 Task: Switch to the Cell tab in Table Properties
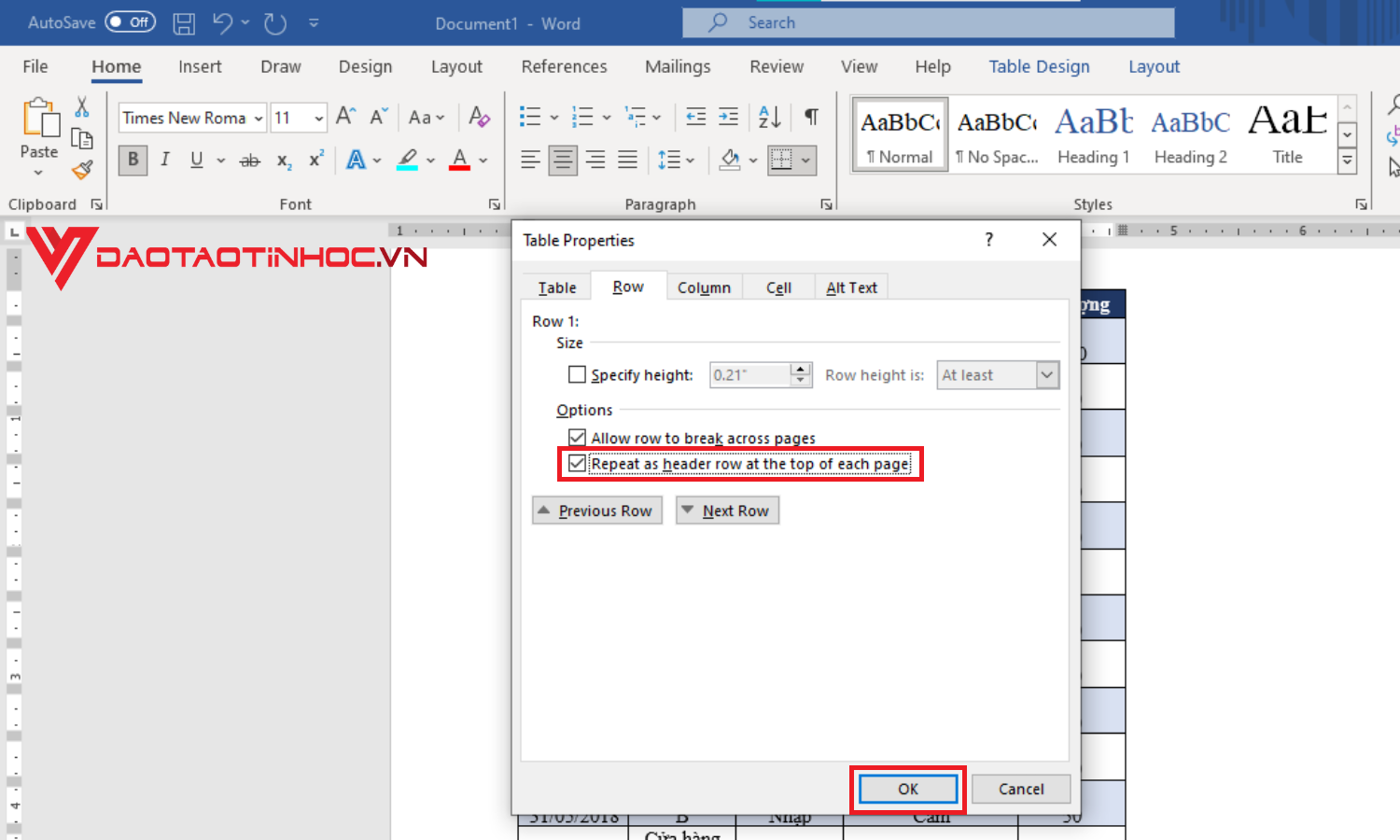tap(778, 287)
